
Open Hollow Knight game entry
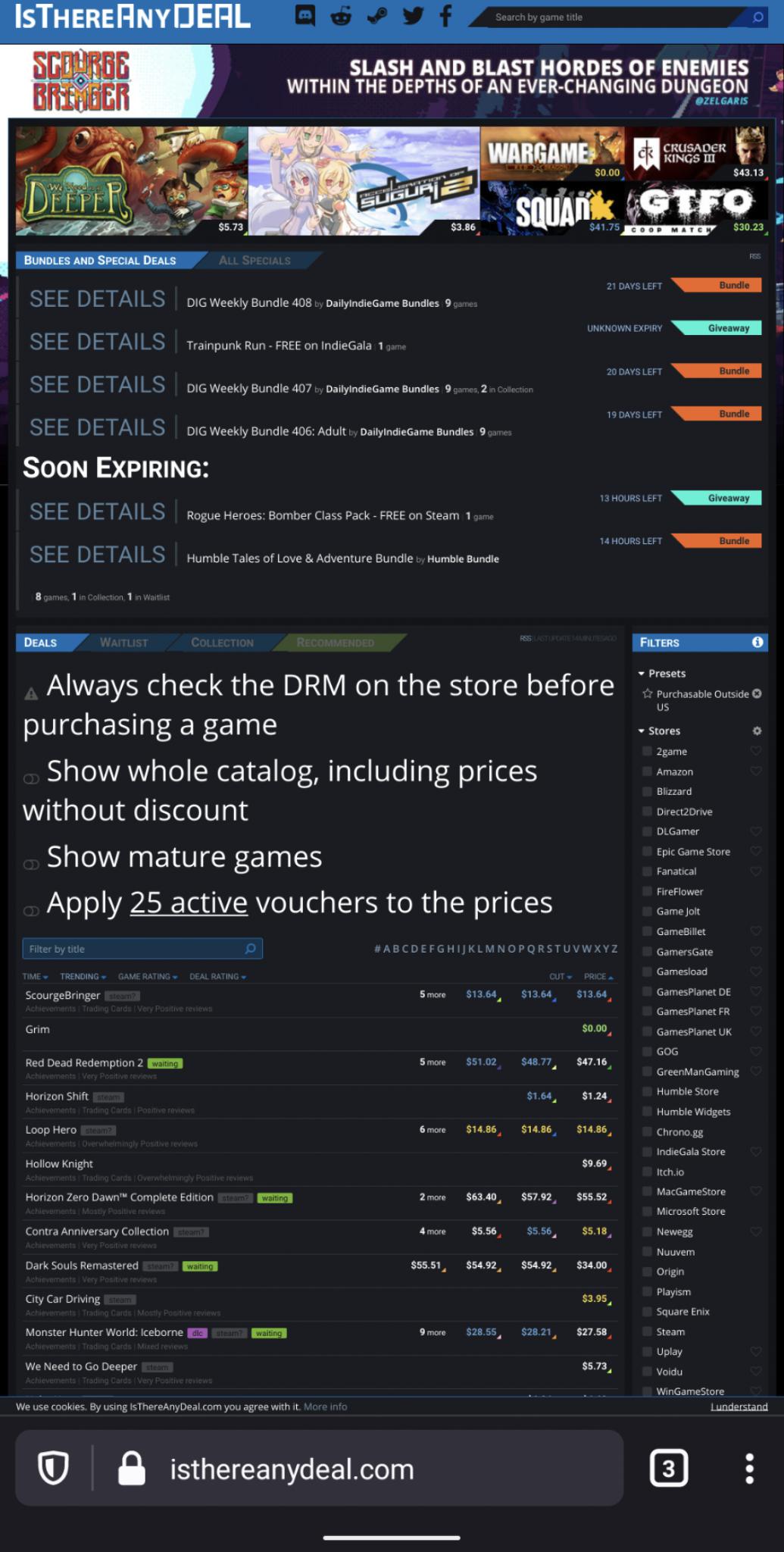click(59, 1163)
